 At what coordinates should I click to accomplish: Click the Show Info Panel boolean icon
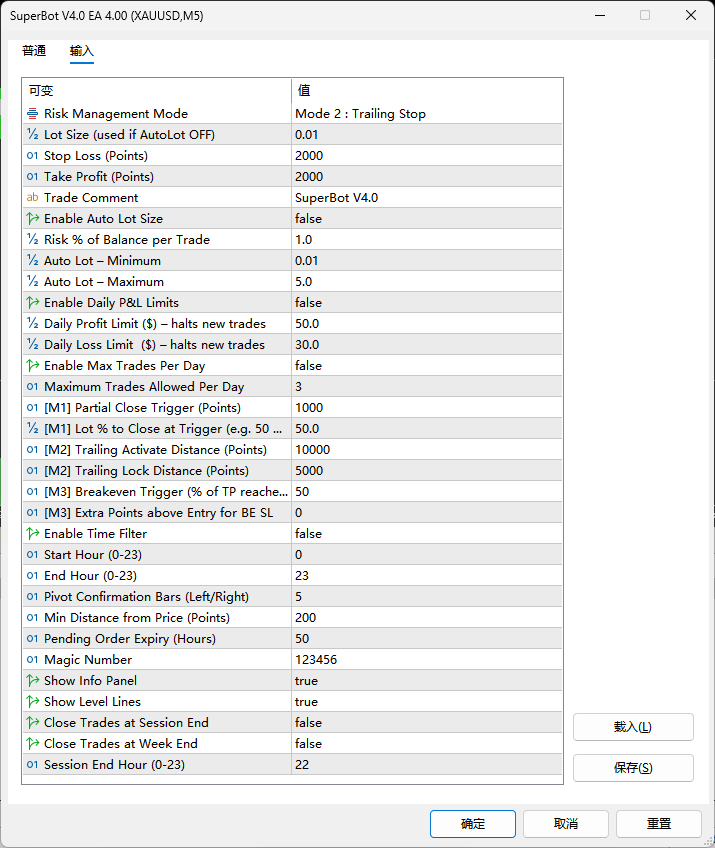(33, 681)
